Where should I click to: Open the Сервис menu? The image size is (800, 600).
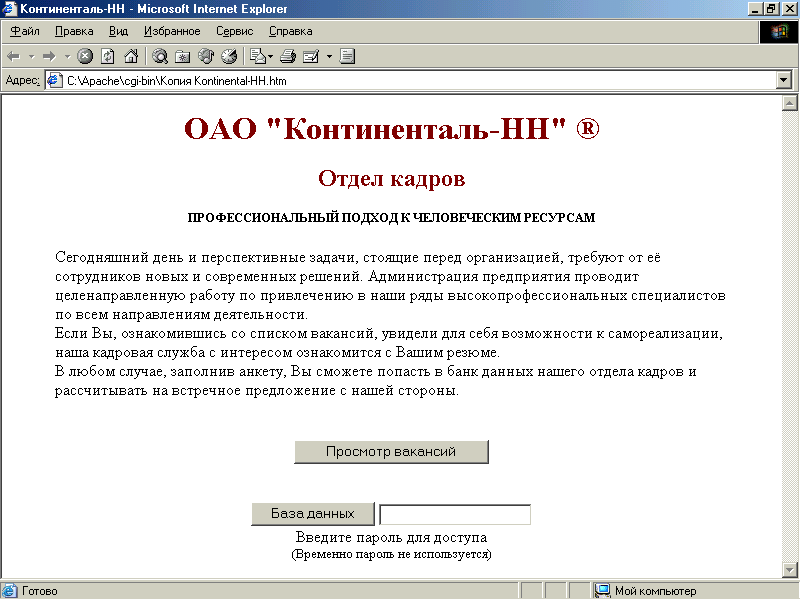click(x=235, y=31)
